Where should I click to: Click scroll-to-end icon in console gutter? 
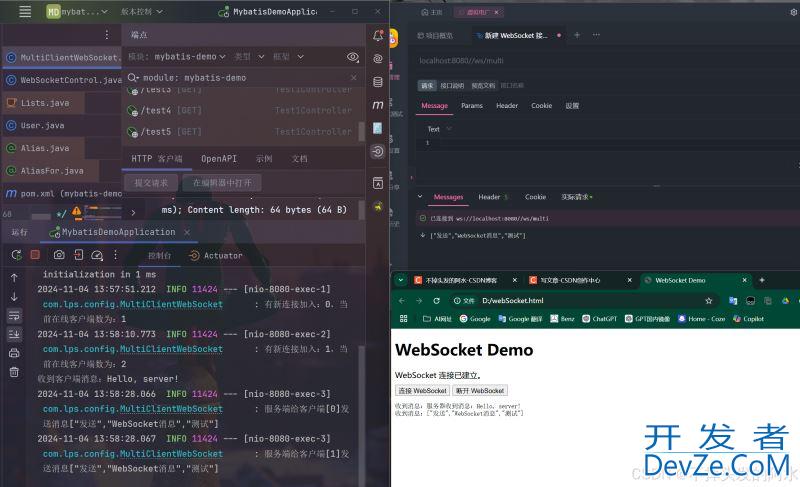pos(14,334)
